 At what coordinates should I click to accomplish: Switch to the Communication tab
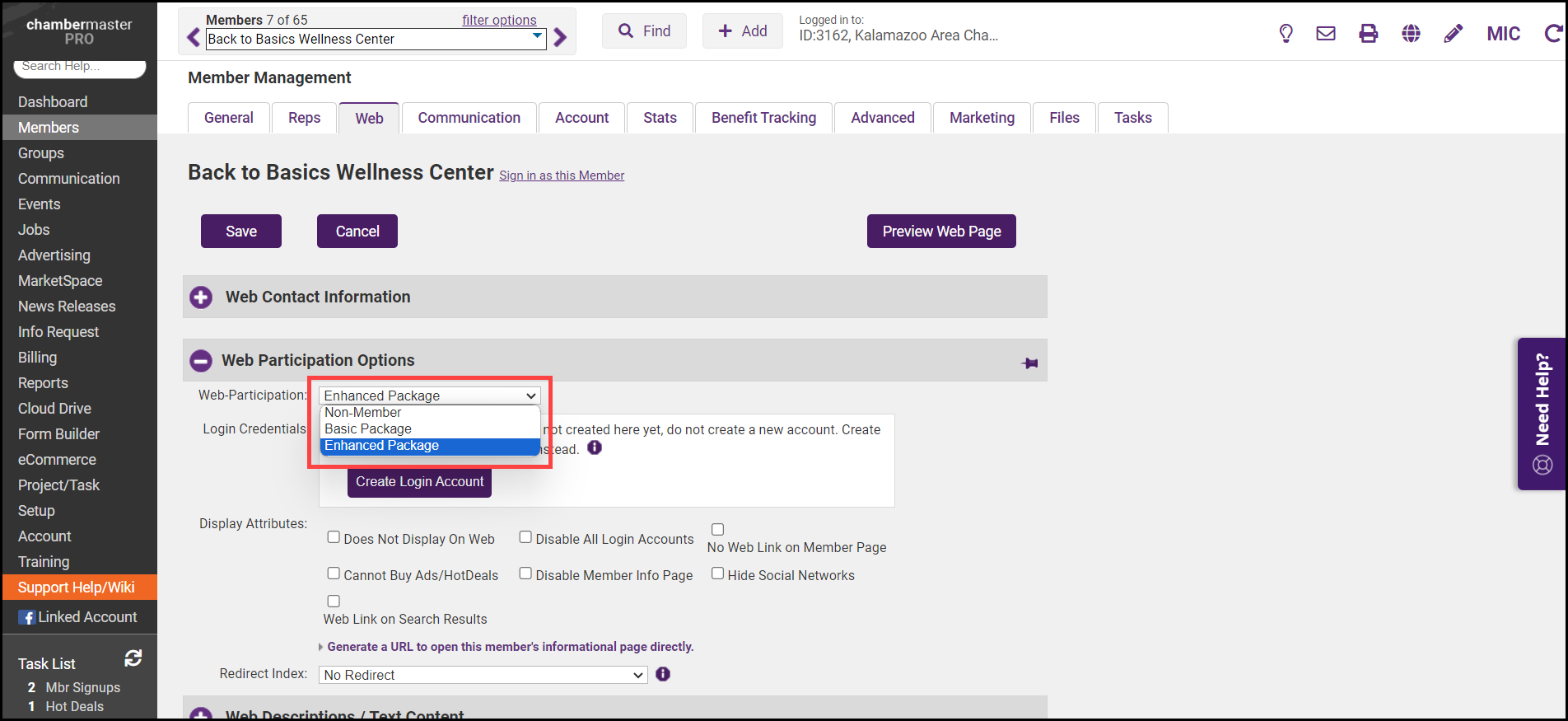pyautogui.click(x=469, y=118)
